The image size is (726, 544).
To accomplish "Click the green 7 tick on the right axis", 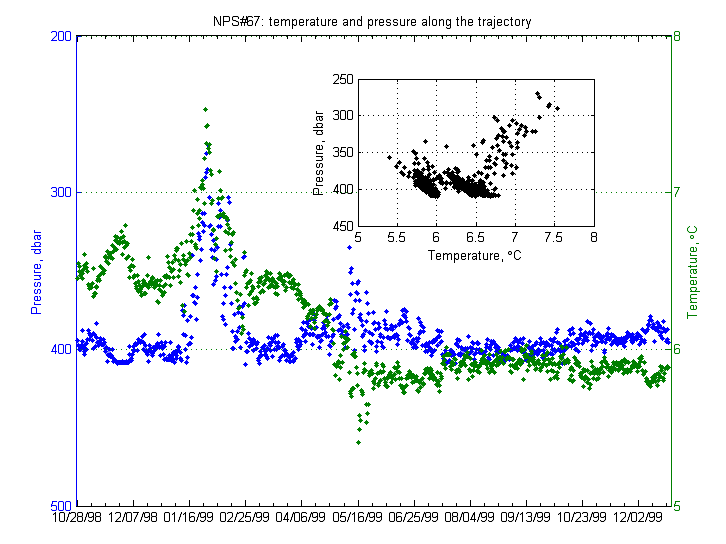I will (676, 193).
